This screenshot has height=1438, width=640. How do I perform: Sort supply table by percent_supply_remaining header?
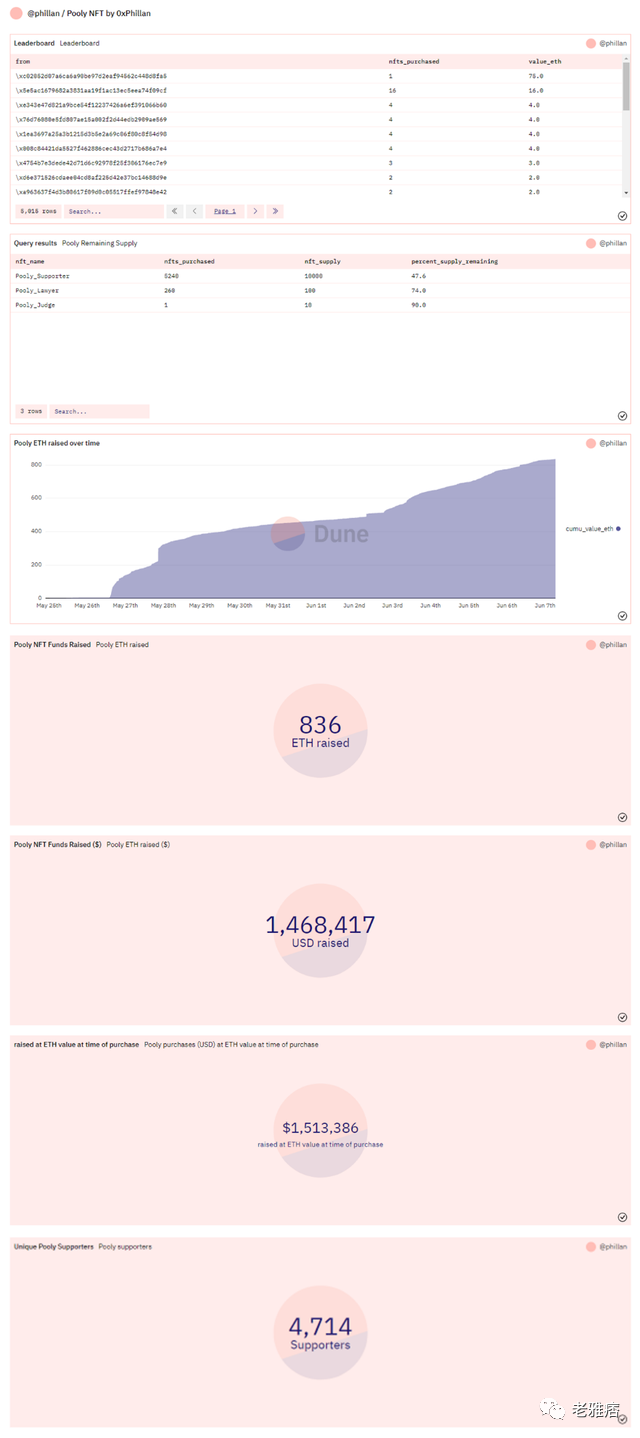[x=454, y=261]
